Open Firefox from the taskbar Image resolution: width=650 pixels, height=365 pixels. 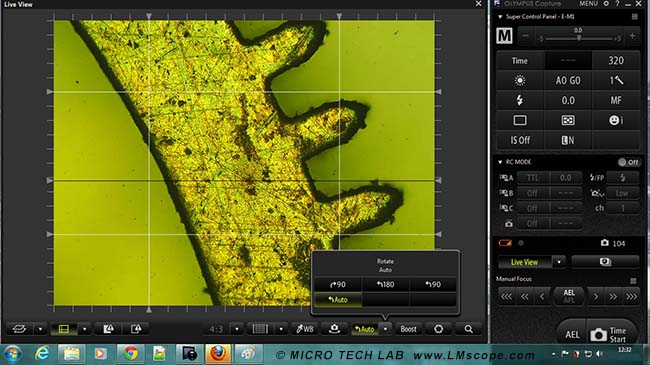pos(218,354)
